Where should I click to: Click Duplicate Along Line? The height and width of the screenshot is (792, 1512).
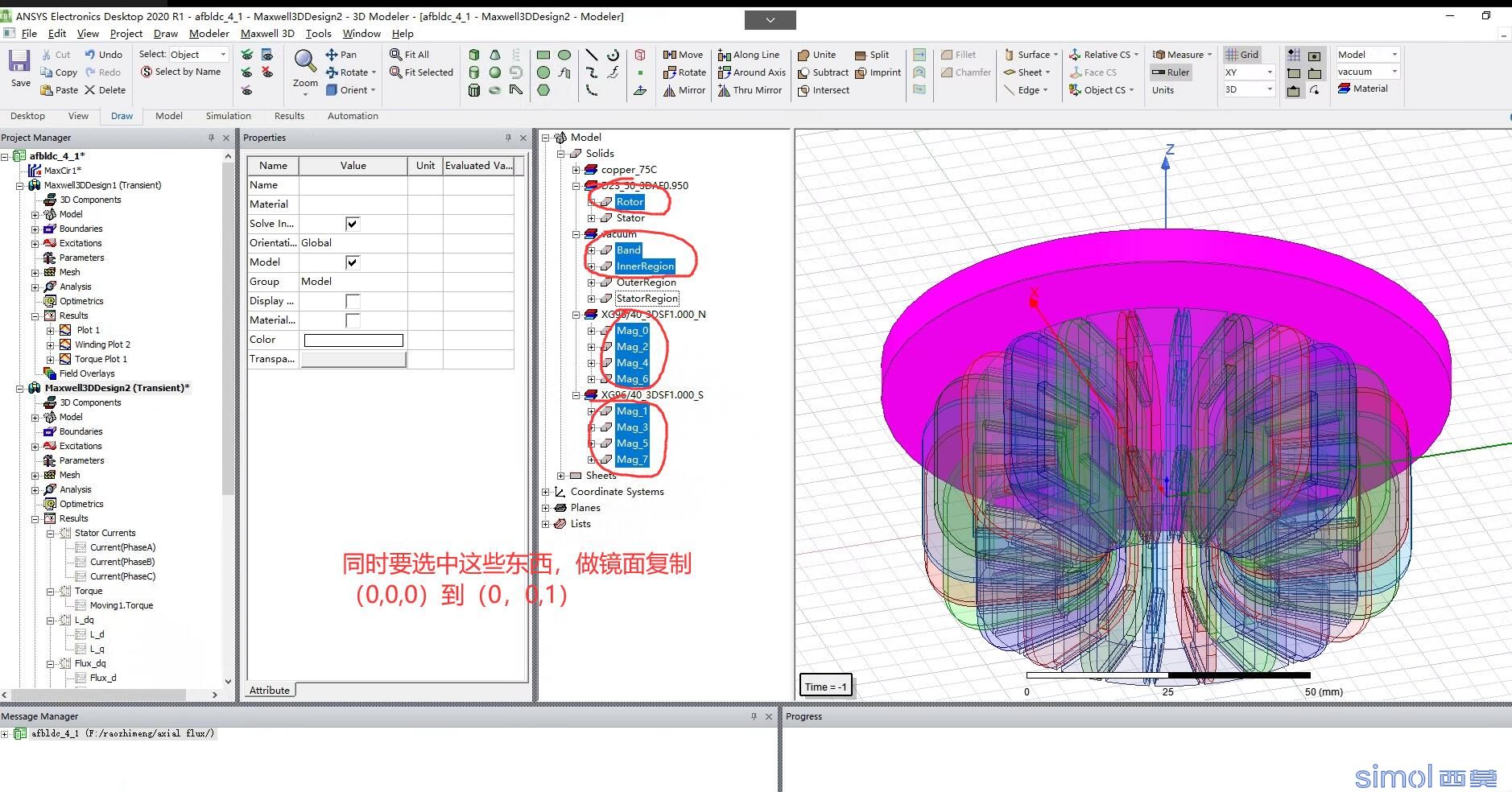pos(748,55)
